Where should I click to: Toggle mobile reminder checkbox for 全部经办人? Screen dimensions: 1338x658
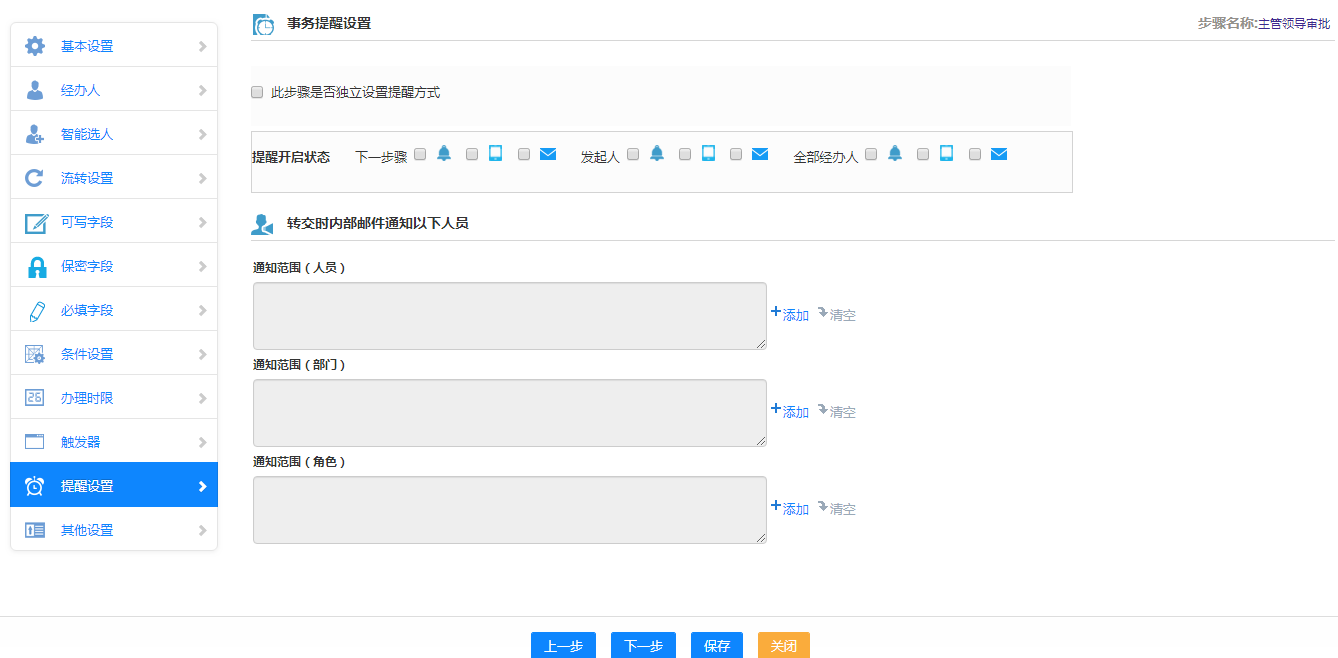point(923,154)
